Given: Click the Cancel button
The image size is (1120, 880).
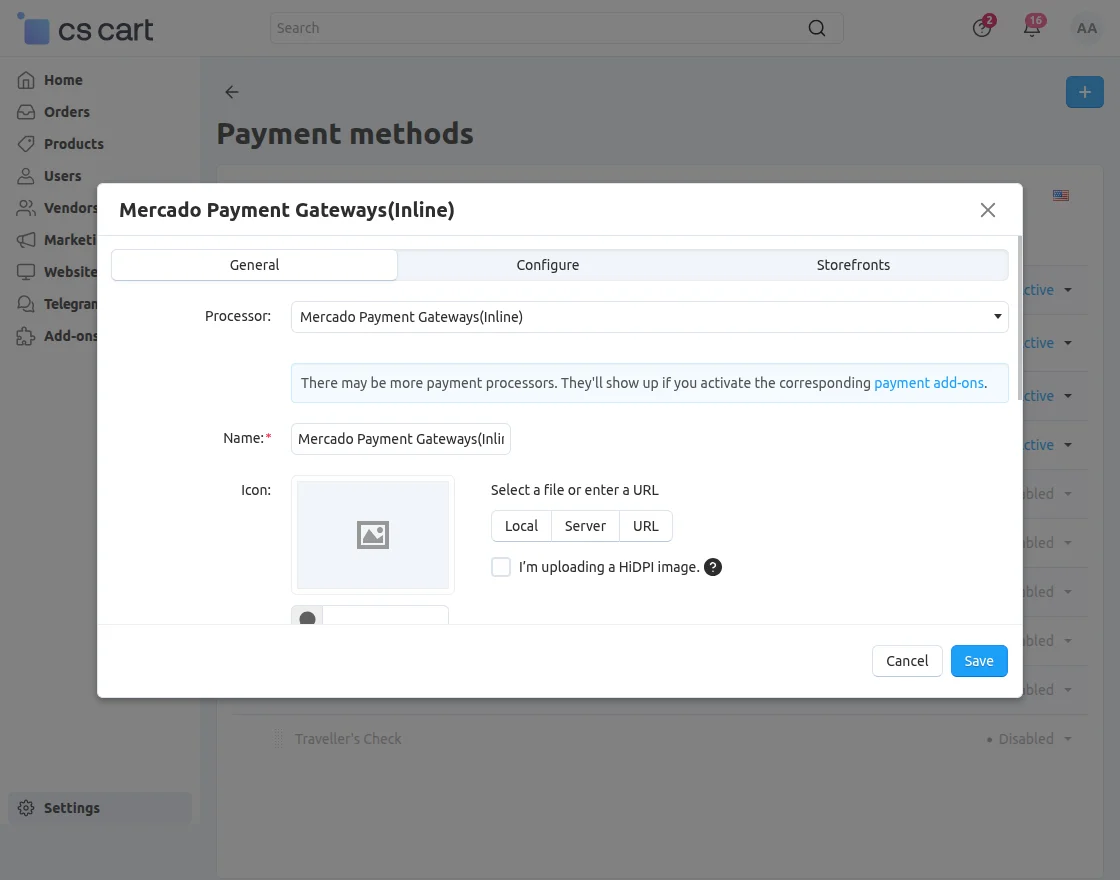Looking at the screenshot, I should (907, 661).
